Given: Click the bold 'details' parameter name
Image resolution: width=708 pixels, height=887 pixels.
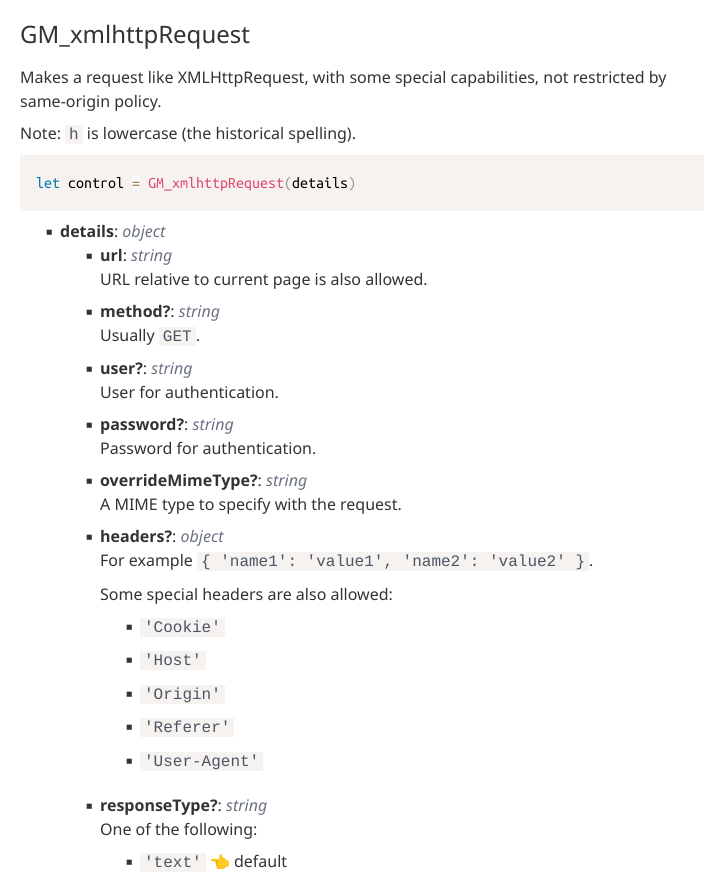Looking at the screenshot, I should [87, 231].
